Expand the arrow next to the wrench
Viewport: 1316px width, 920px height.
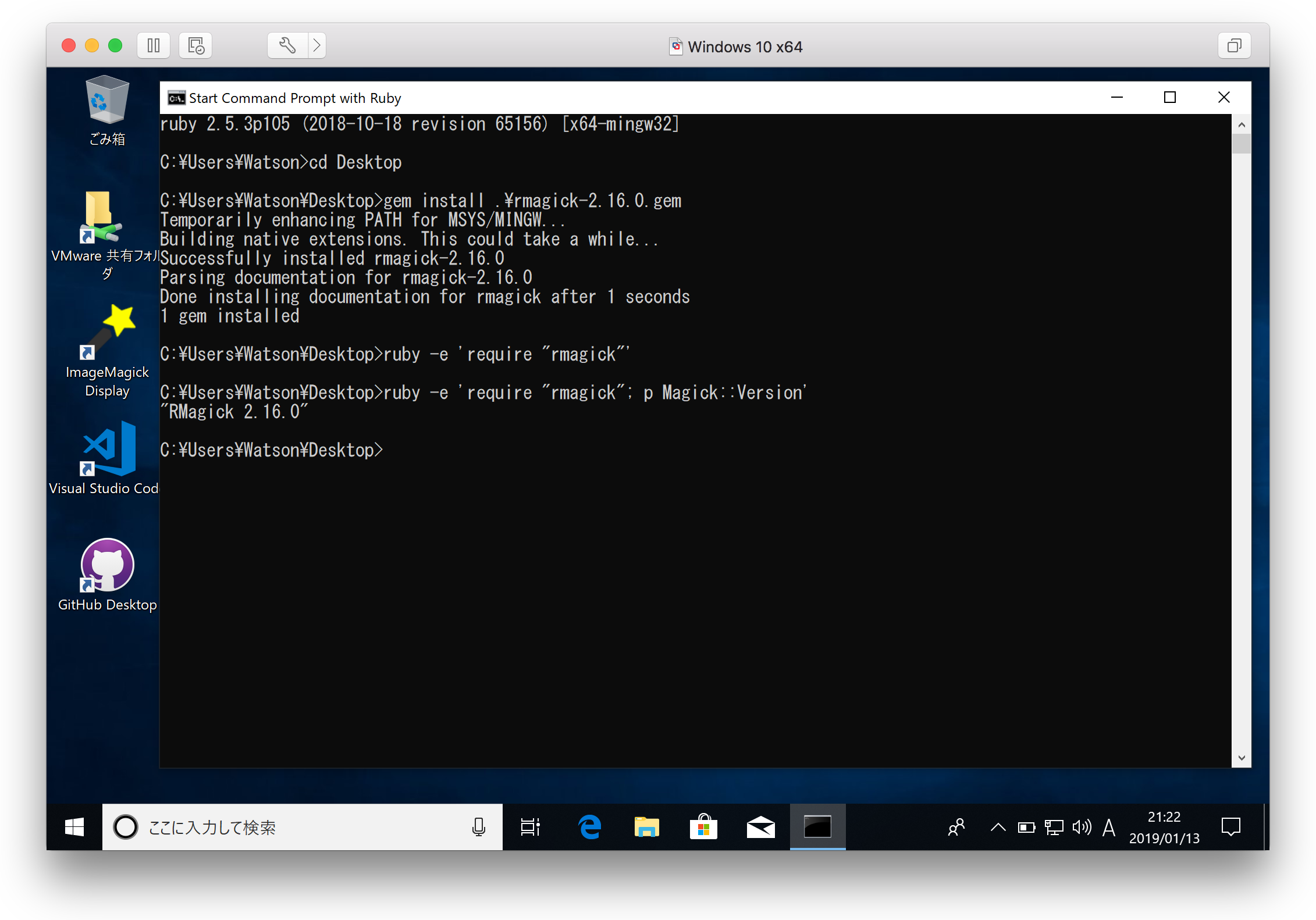click(x=316, y=45)
